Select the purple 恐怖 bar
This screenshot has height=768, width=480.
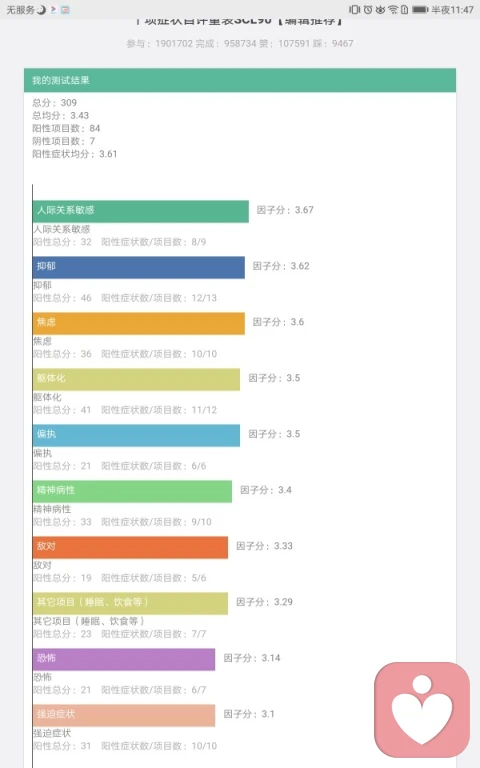click(124, 659)
